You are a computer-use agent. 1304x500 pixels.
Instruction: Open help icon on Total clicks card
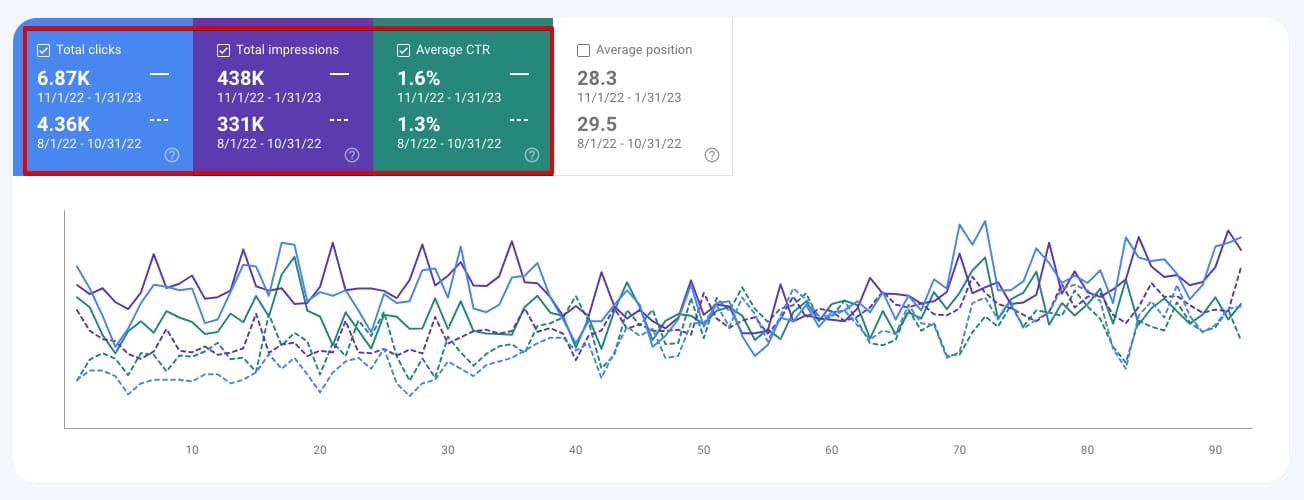point(172,155)
